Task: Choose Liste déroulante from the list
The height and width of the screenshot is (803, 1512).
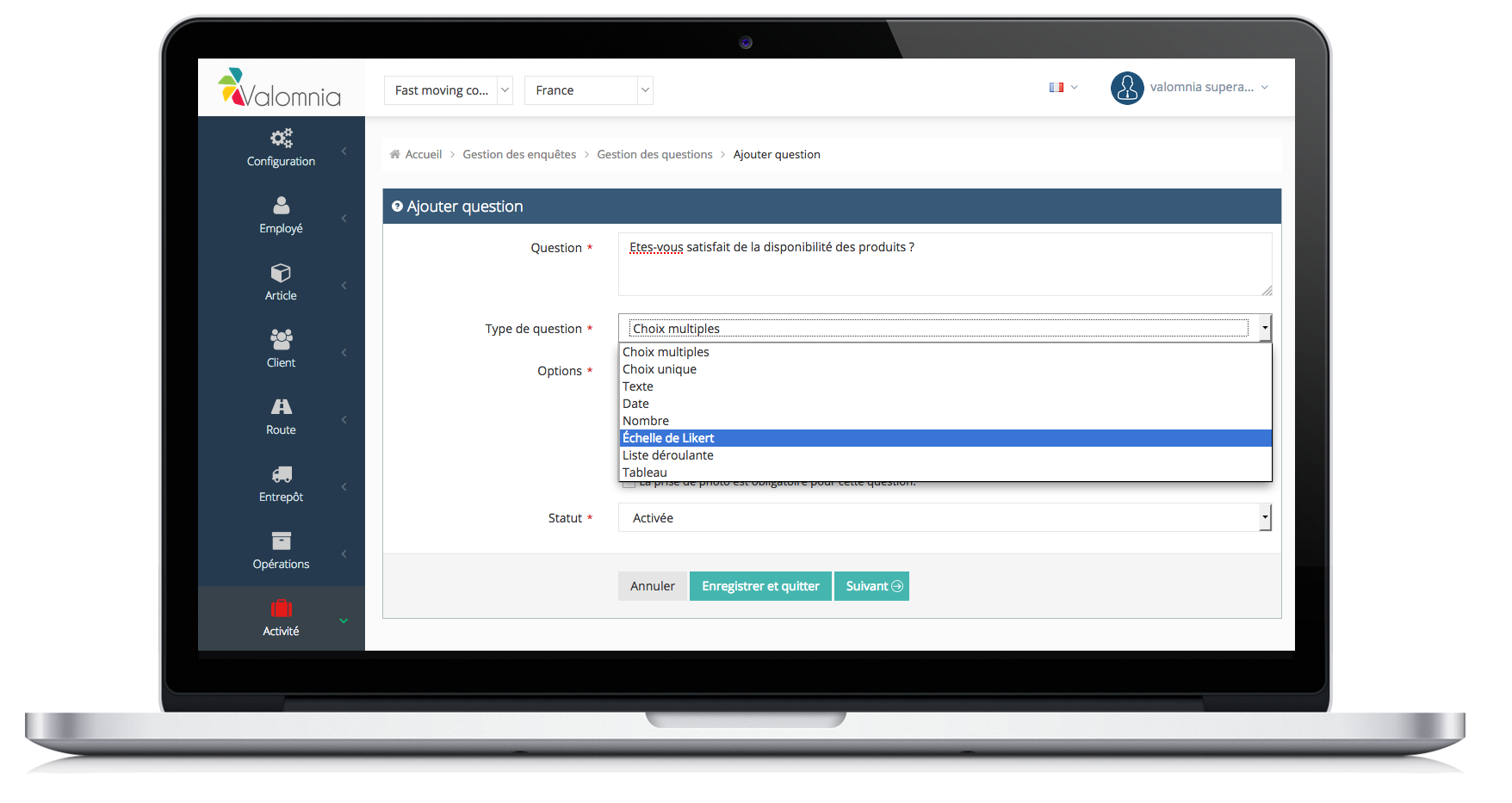Action: pyautogui.click(x=668, y=455)
